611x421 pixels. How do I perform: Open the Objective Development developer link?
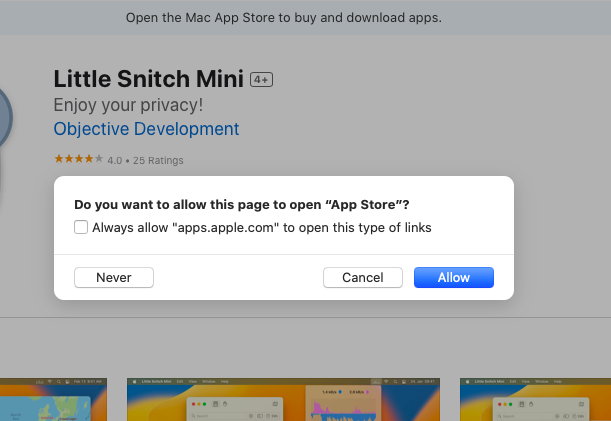(x=146, y=129)
